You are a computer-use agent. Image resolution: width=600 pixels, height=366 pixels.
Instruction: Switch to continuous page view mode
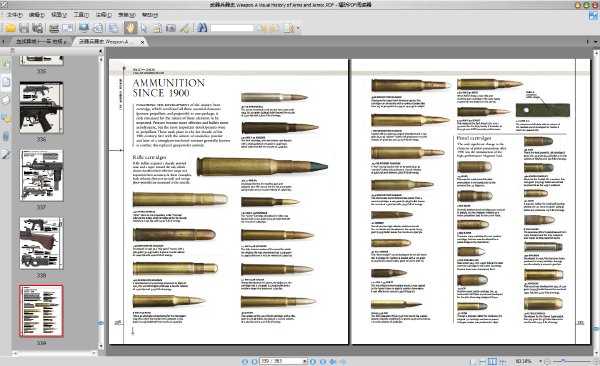[483, 361]
